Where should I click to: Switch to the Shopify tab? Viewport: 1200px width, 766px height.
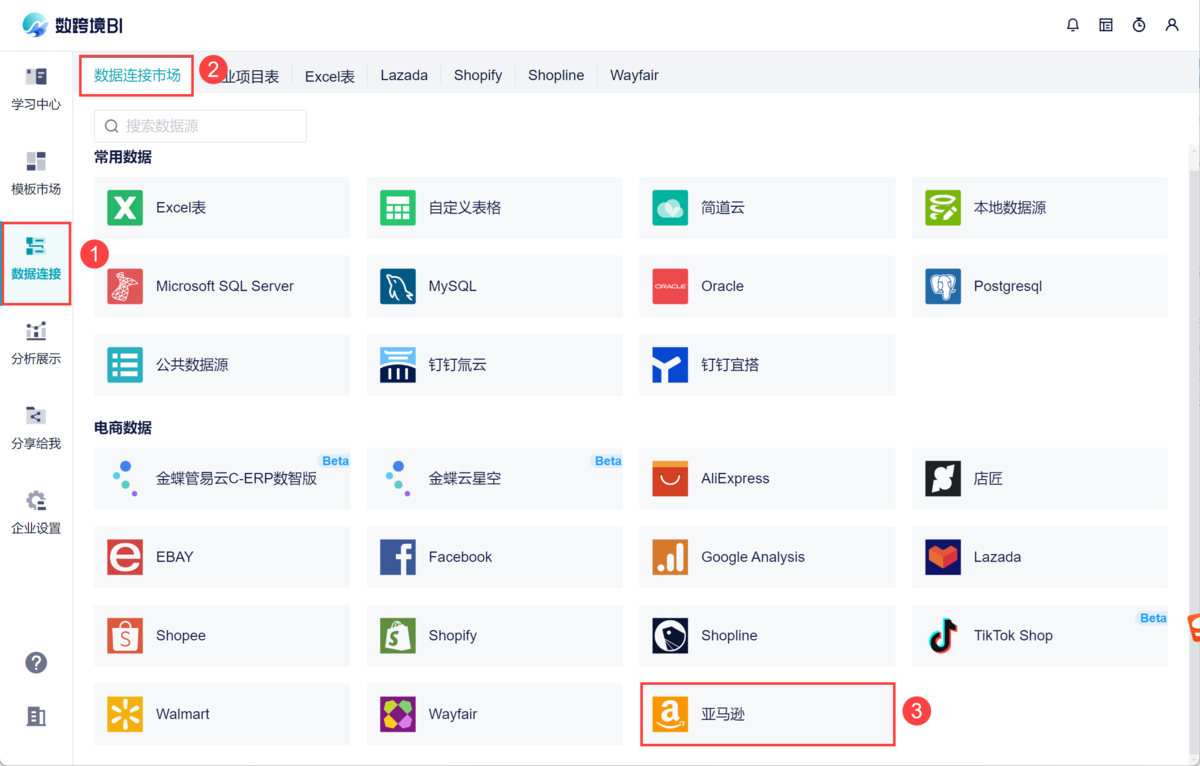tap(478, 75)
